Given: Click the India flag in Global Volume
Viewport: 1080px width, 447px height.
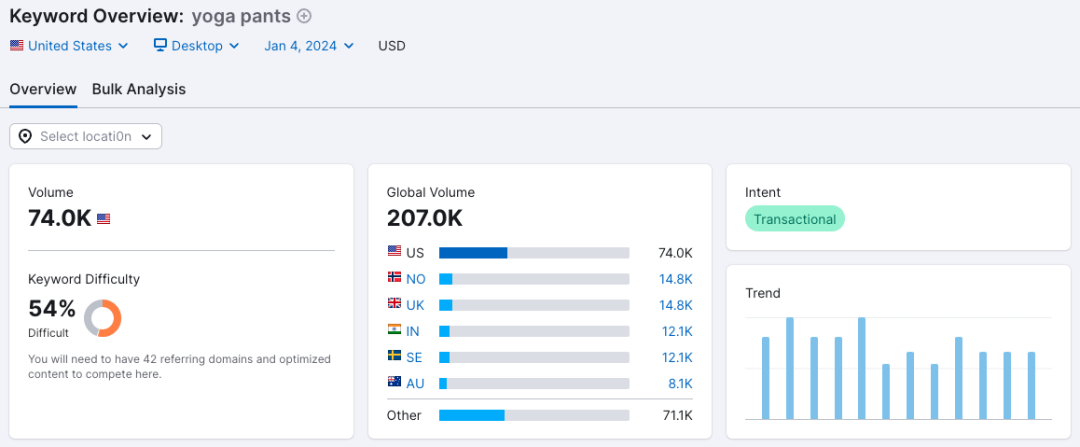Looking at the screenshot, I should point(394,331).
